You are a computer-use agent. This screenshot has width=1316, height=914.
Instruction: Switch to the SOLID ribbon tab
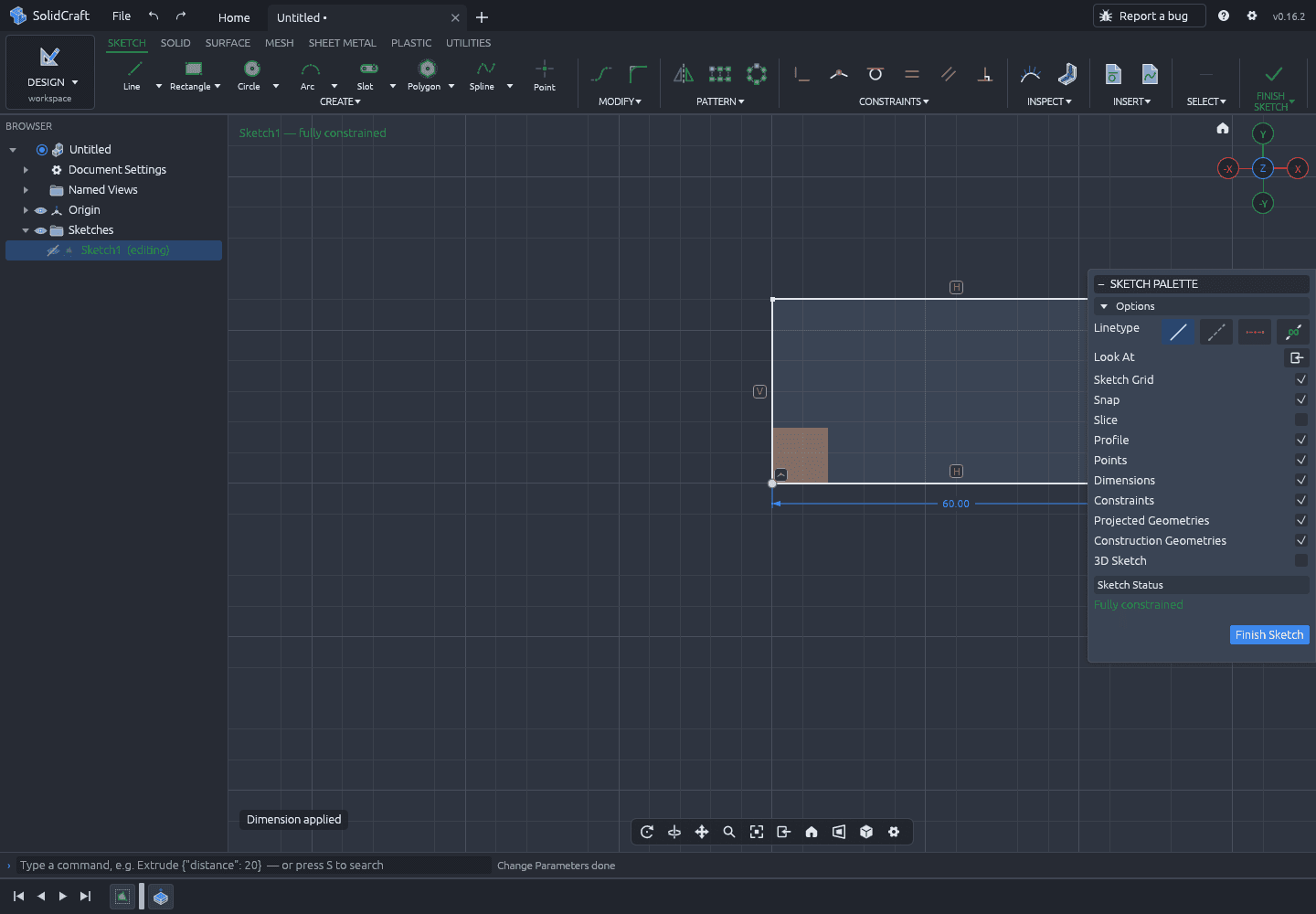click(175, 43)
